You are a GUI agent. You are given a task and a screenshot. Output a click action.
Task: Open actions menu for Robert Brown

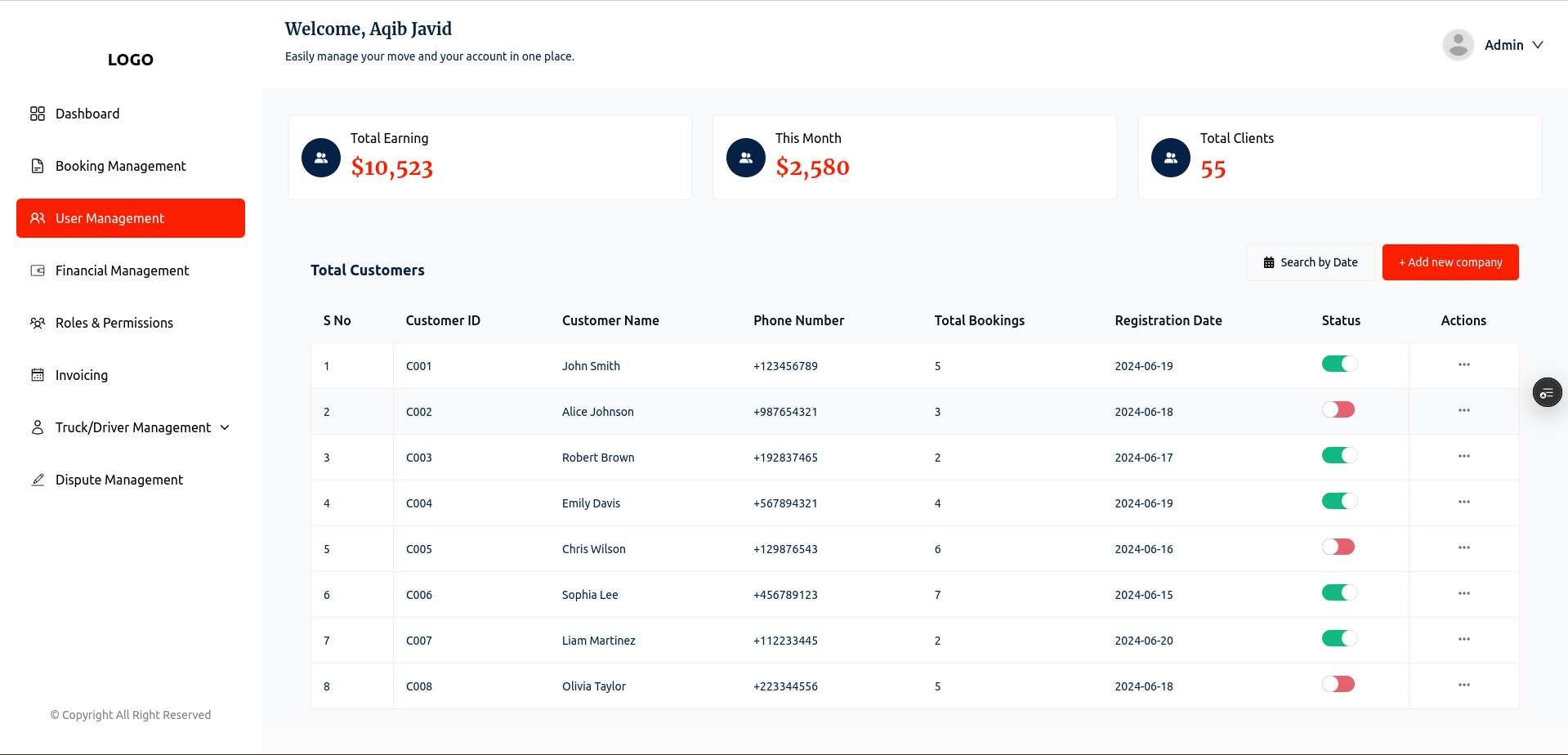1463,457
